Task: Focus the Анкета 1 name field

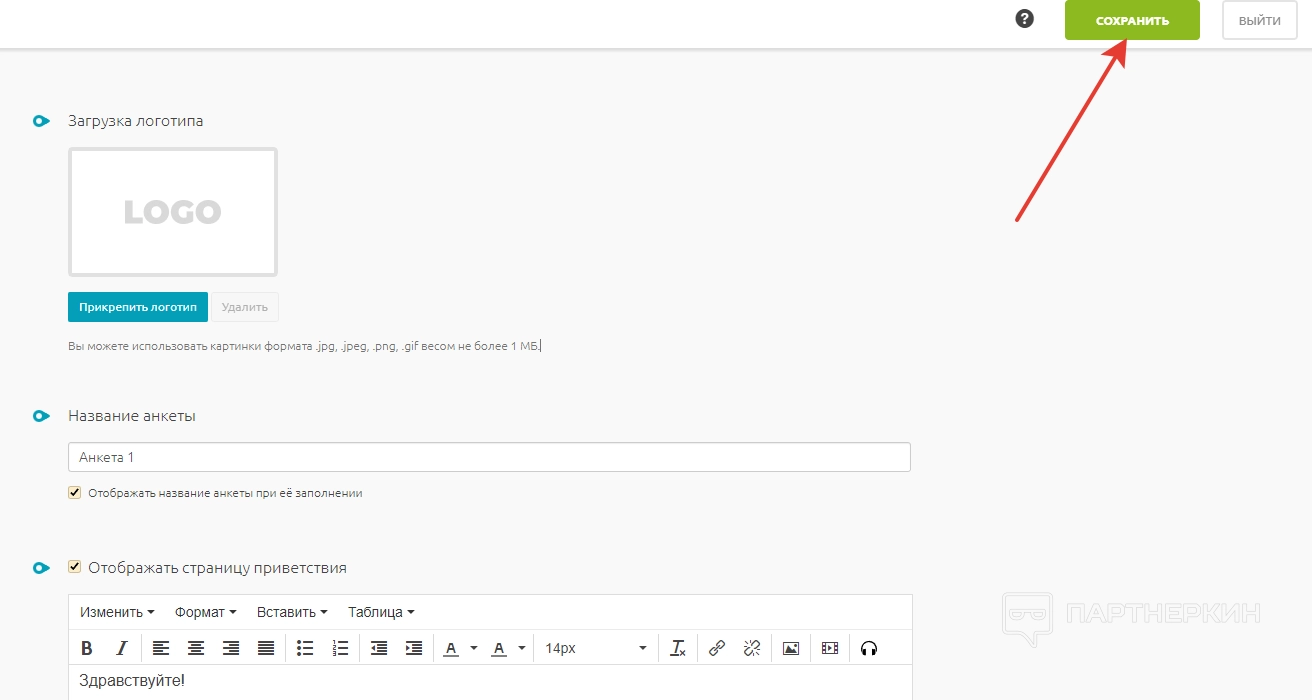Action: 489,457
